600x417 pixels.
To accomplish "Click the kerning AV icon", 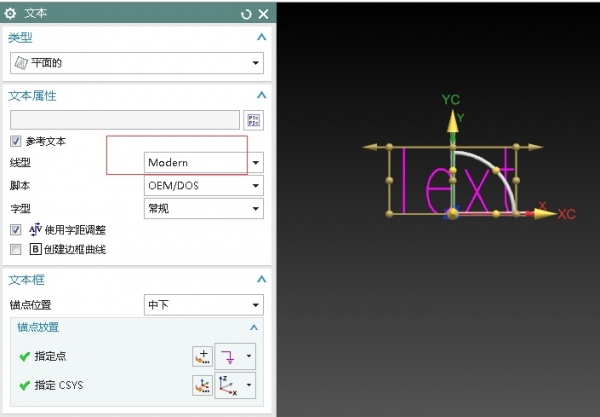I will point(35,230).
